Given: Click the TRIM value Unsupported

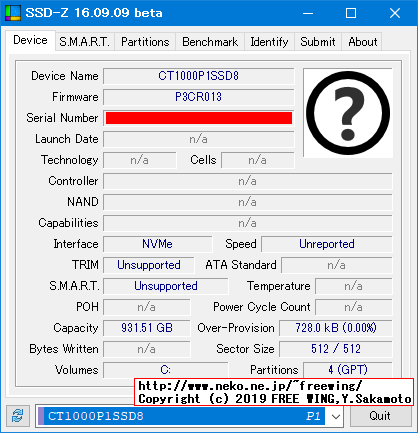Looking at the screenshot, I should tap(149, 265).
